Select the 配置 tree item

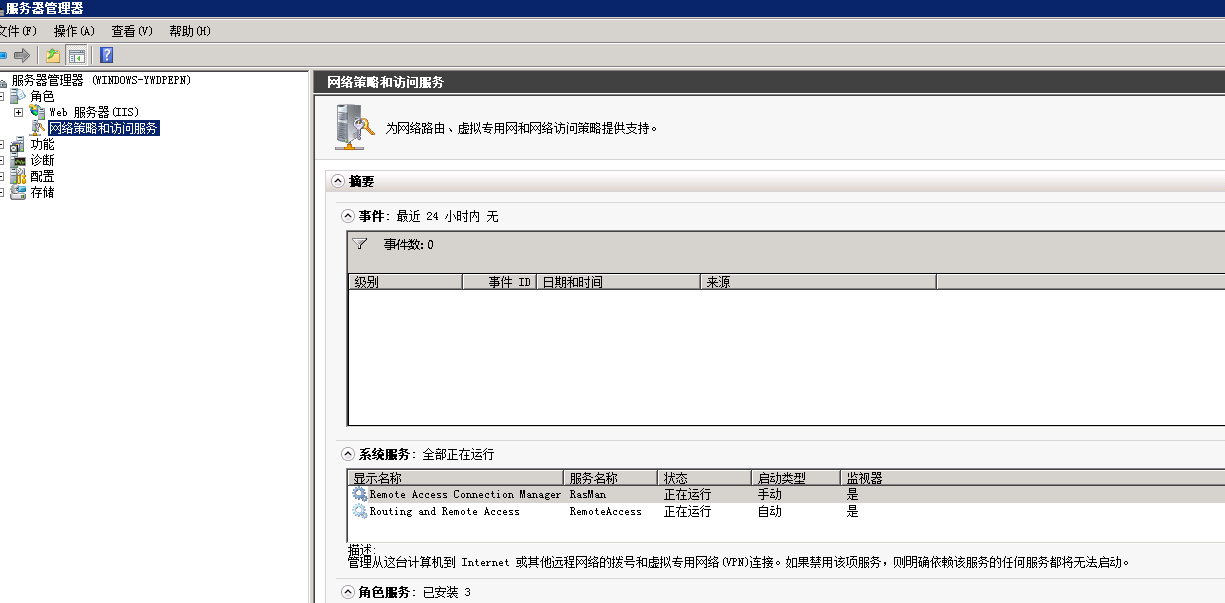click(x=42, y=176)
